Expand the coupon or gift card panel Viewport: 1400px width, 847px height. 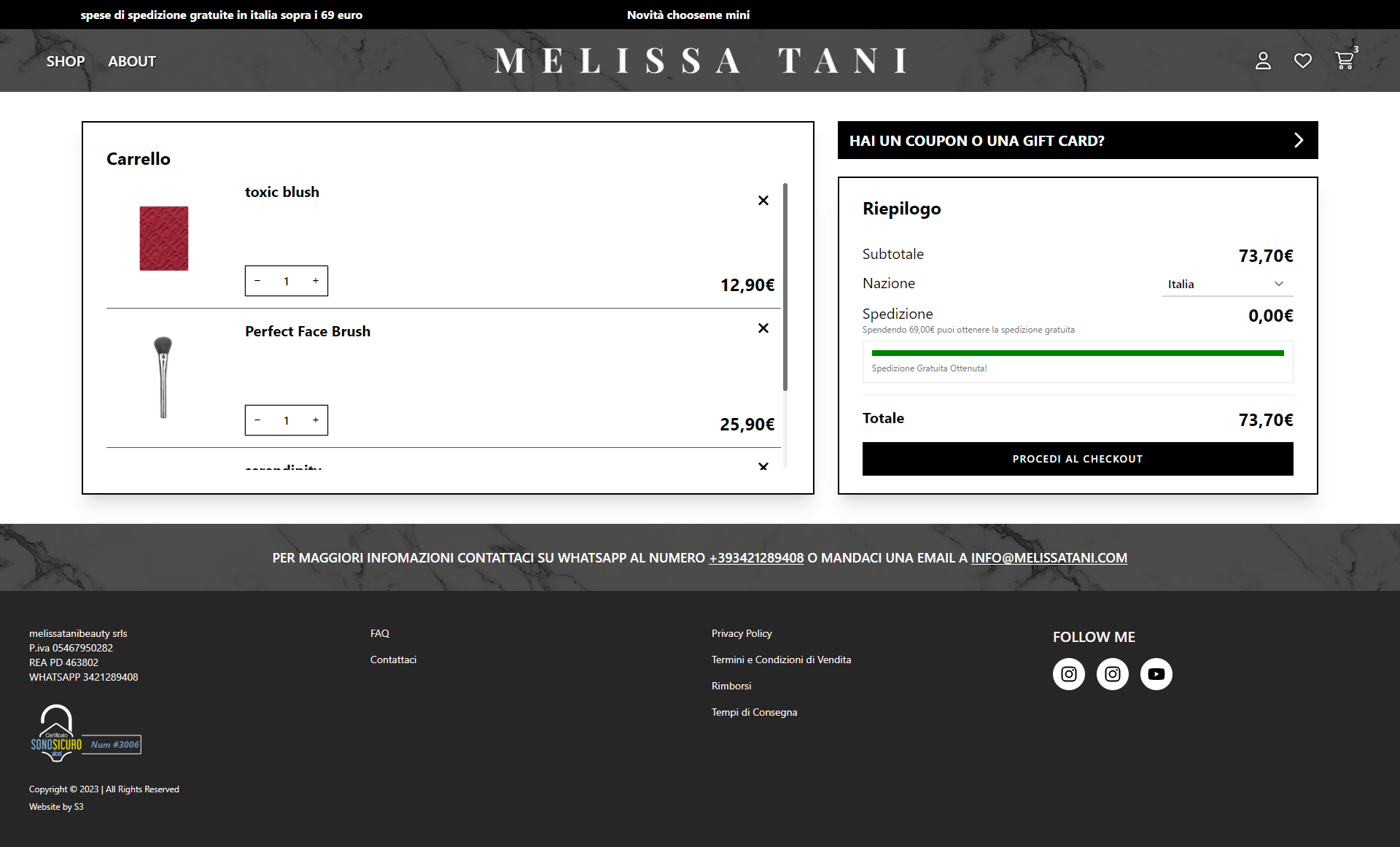(1078, 140)
